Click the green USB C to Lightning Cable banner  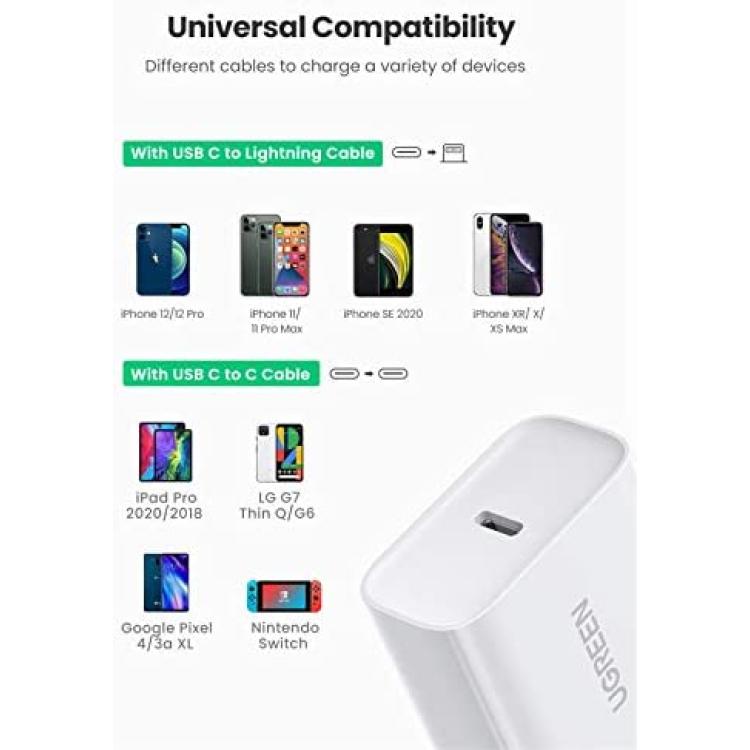(253, 154)
